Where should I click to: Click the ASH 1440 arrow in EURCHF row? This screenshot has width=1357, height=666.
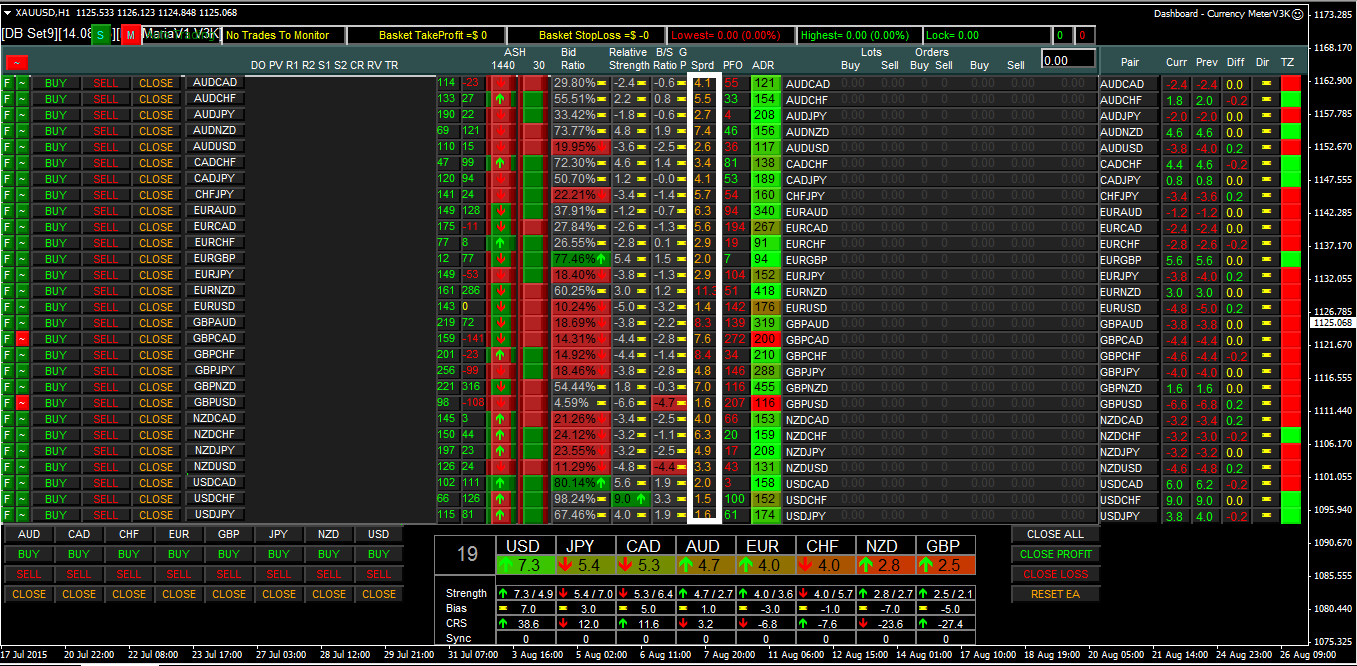(500, 243)
